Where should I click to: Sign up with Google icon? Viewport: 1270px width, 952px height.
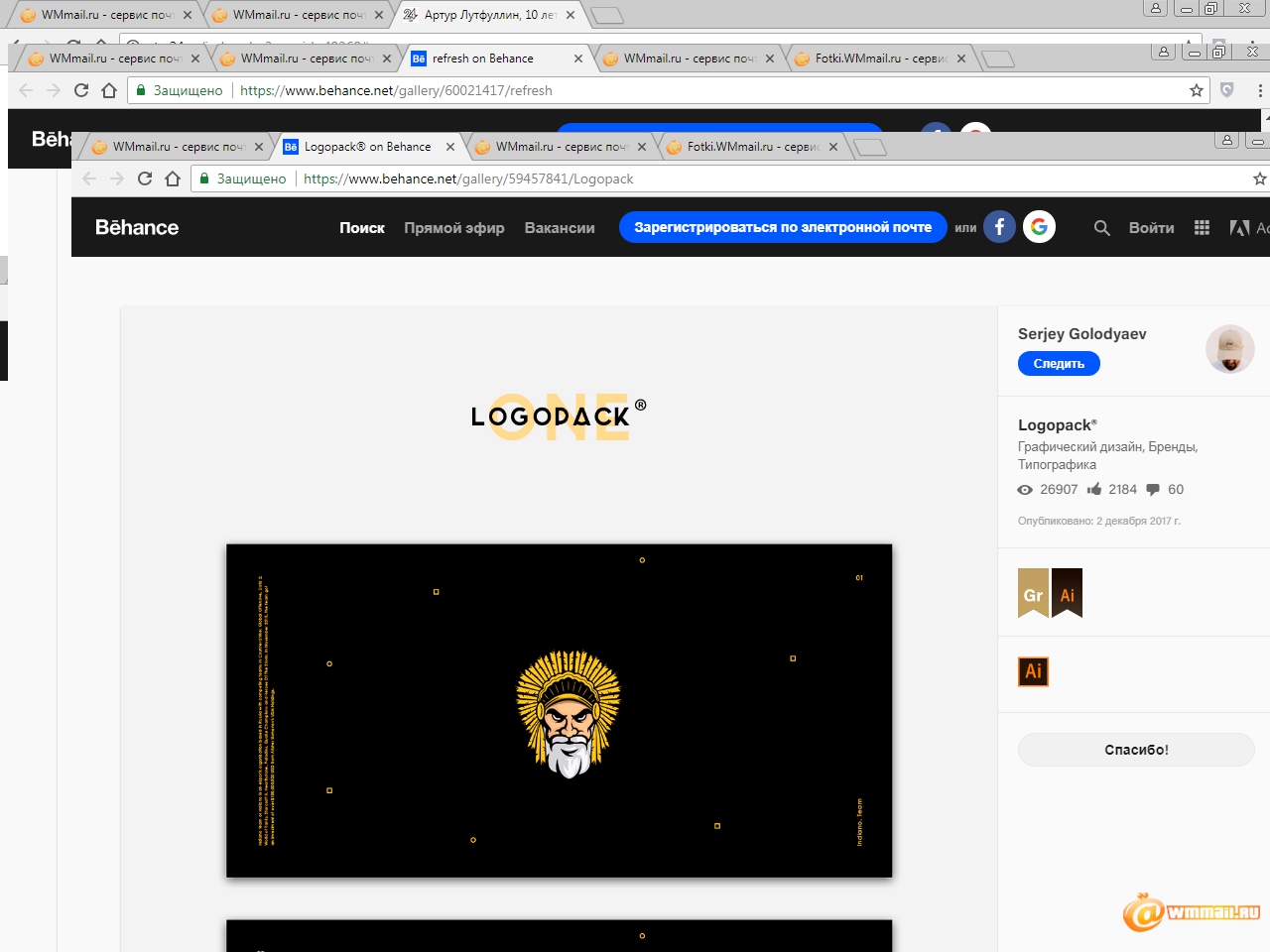[1039, 227]
